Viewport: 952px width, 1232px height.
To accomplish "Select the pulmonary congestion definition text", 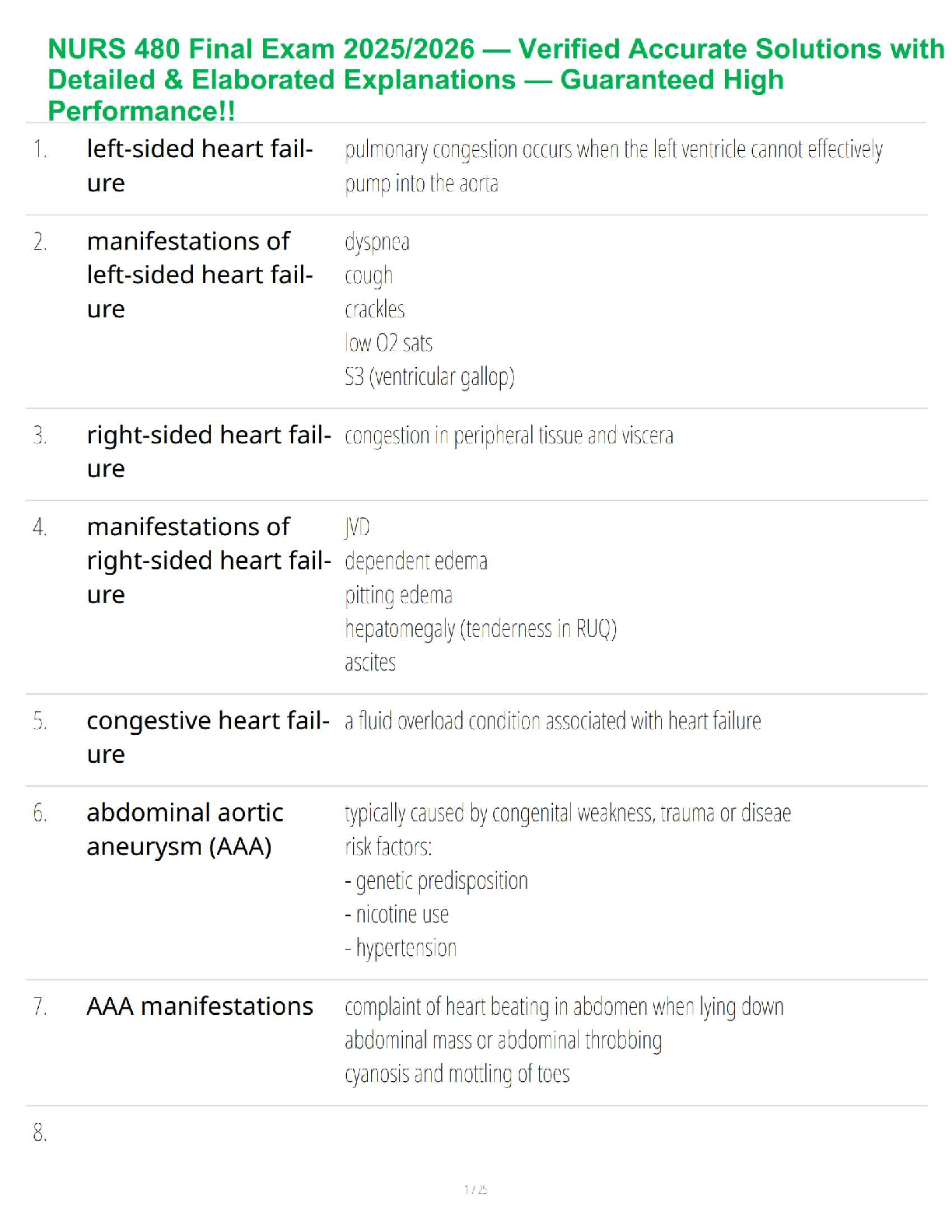I will tap(613, 165).
